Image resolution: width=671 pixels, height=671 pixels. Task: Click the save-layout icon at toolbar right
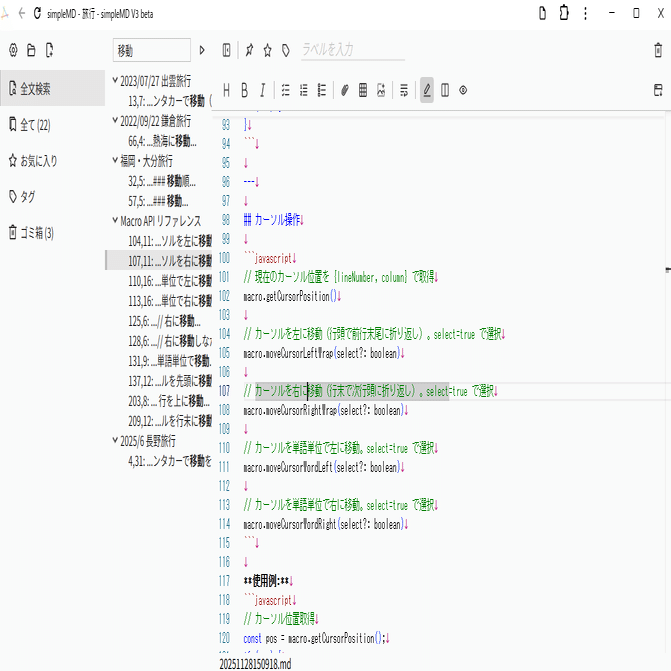pyautogui.click(x=658, y=90)
